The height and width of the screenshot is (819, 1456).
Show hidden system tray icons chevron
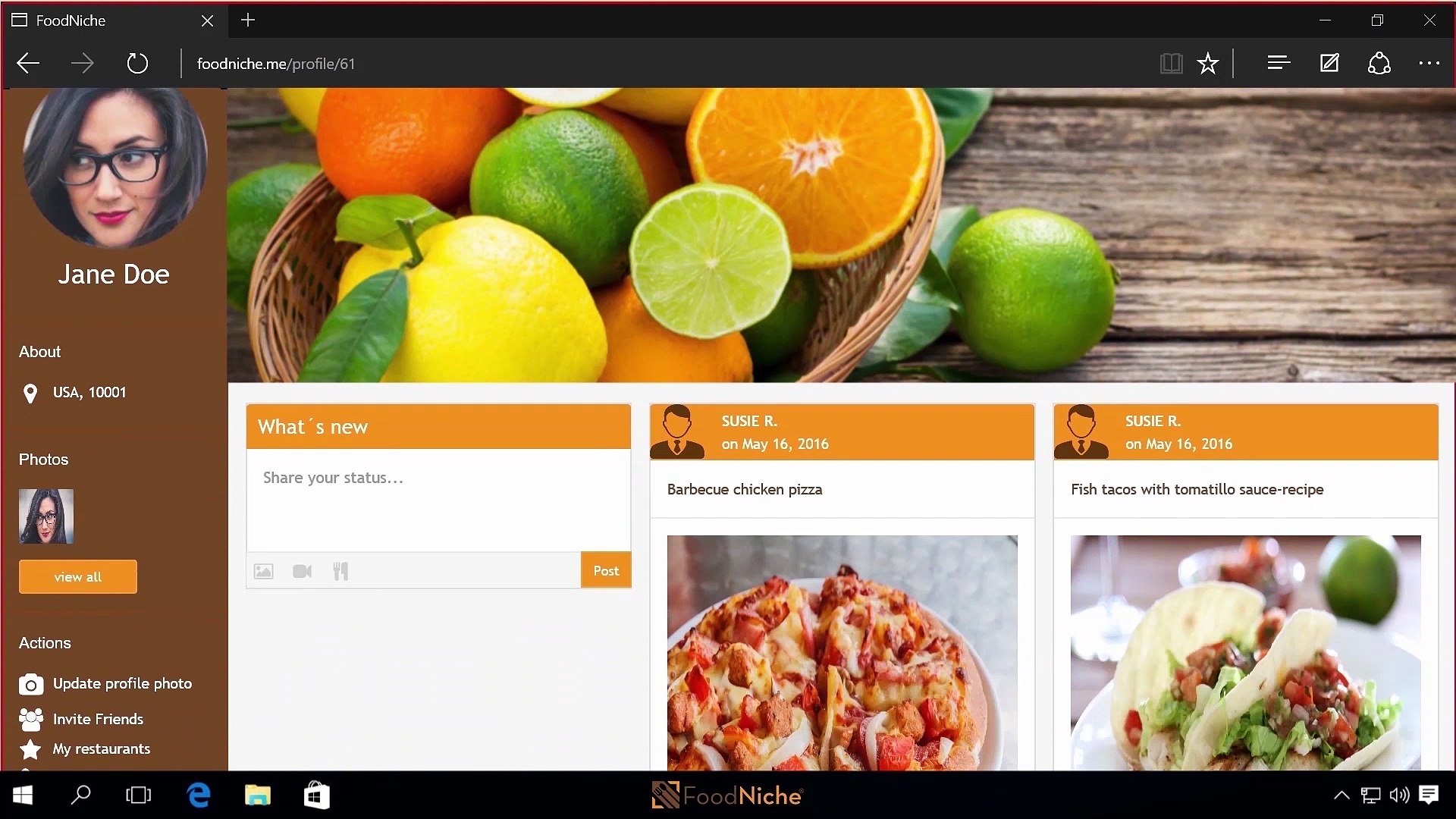pyautogui.click(x=1341, y=795)
